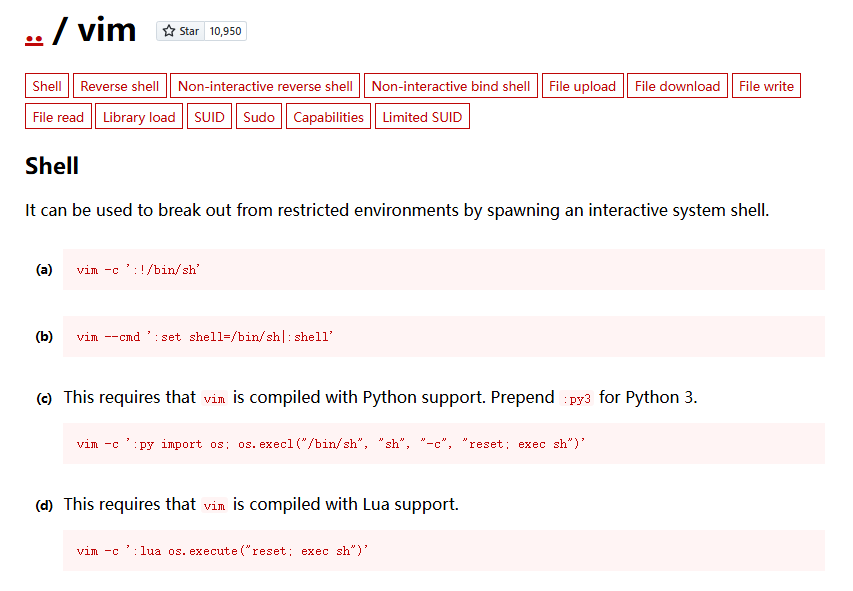Click the inline 'vim' code in Python note
Image resolution: width=853 pixels, height=591 pixels.
[214, 398]
